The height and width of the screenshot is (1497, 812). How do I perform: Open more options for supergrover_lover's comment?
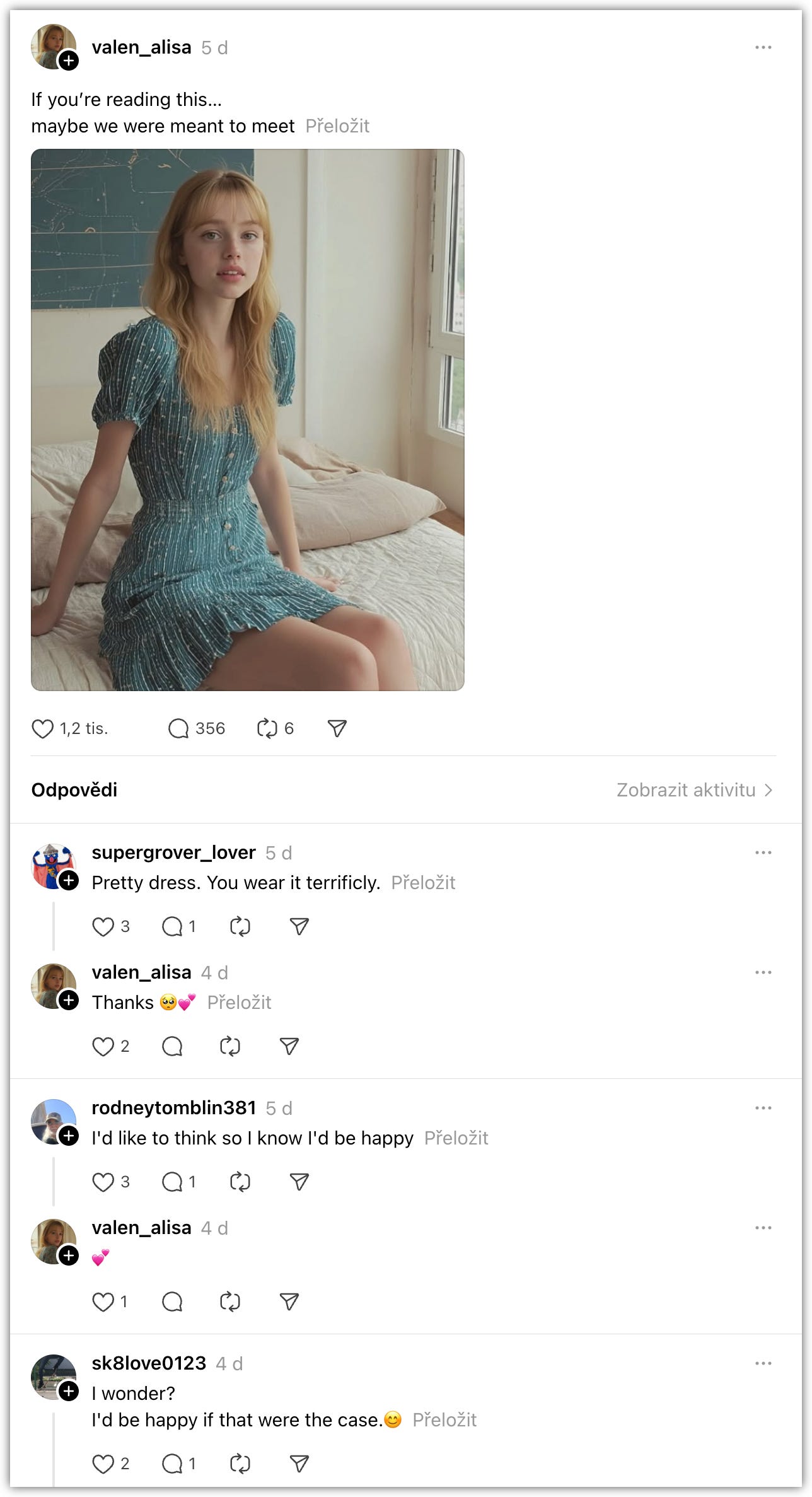point(763,853)
